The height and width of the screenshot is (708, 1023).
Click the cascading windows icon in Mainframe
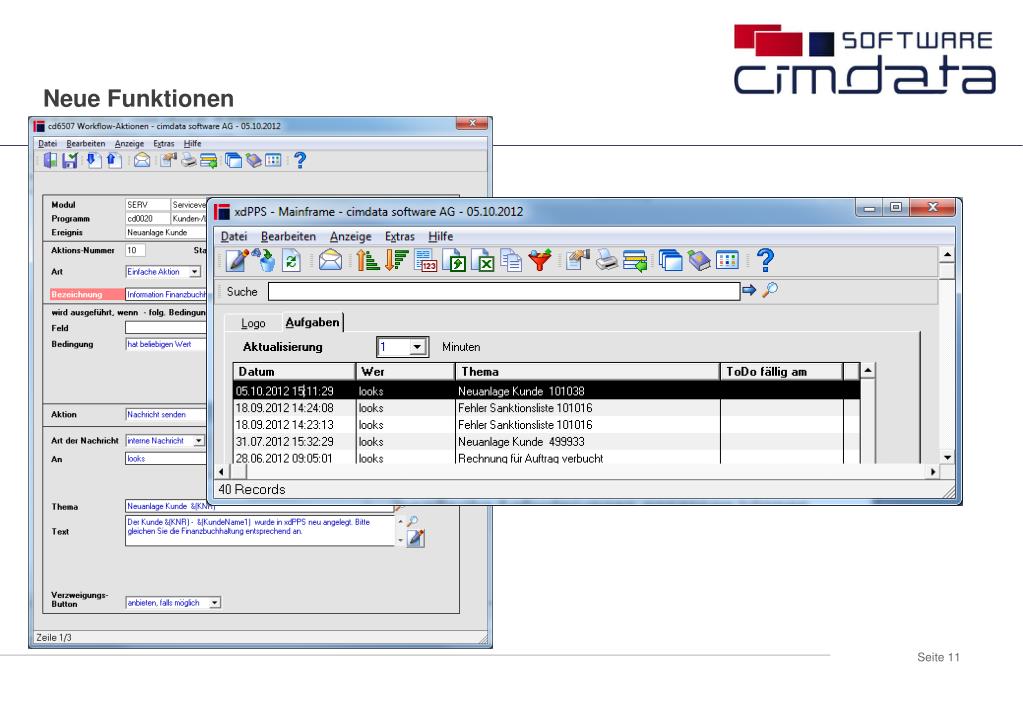click(x=670, y=260)
